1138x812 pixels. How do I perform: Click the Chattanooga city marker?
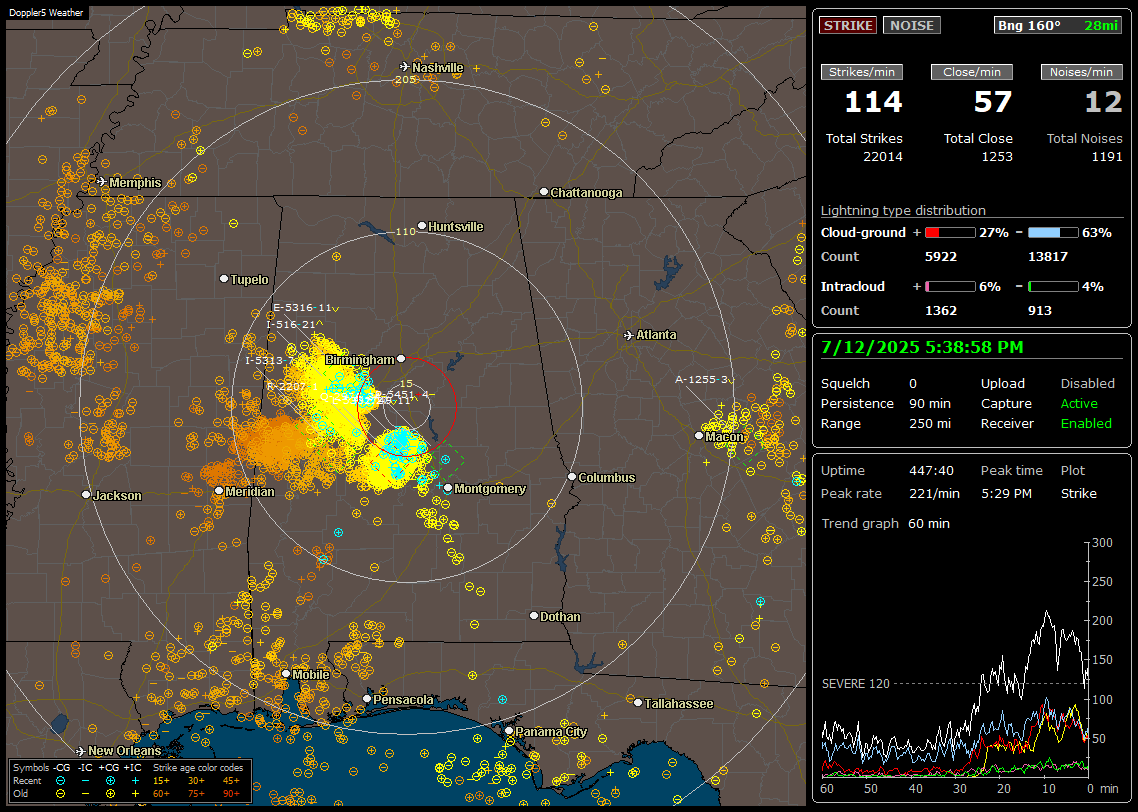tap(544, 192)
